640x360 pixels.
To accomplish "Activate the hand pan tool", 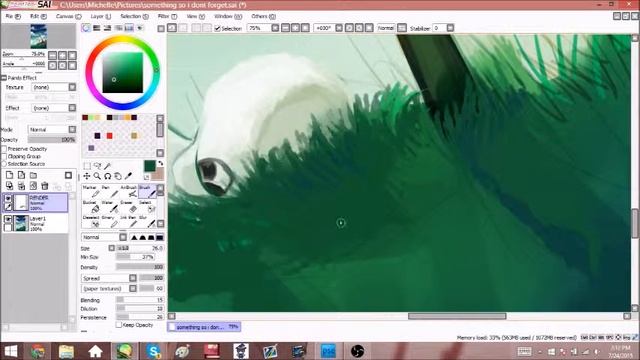I will (118, 176).
